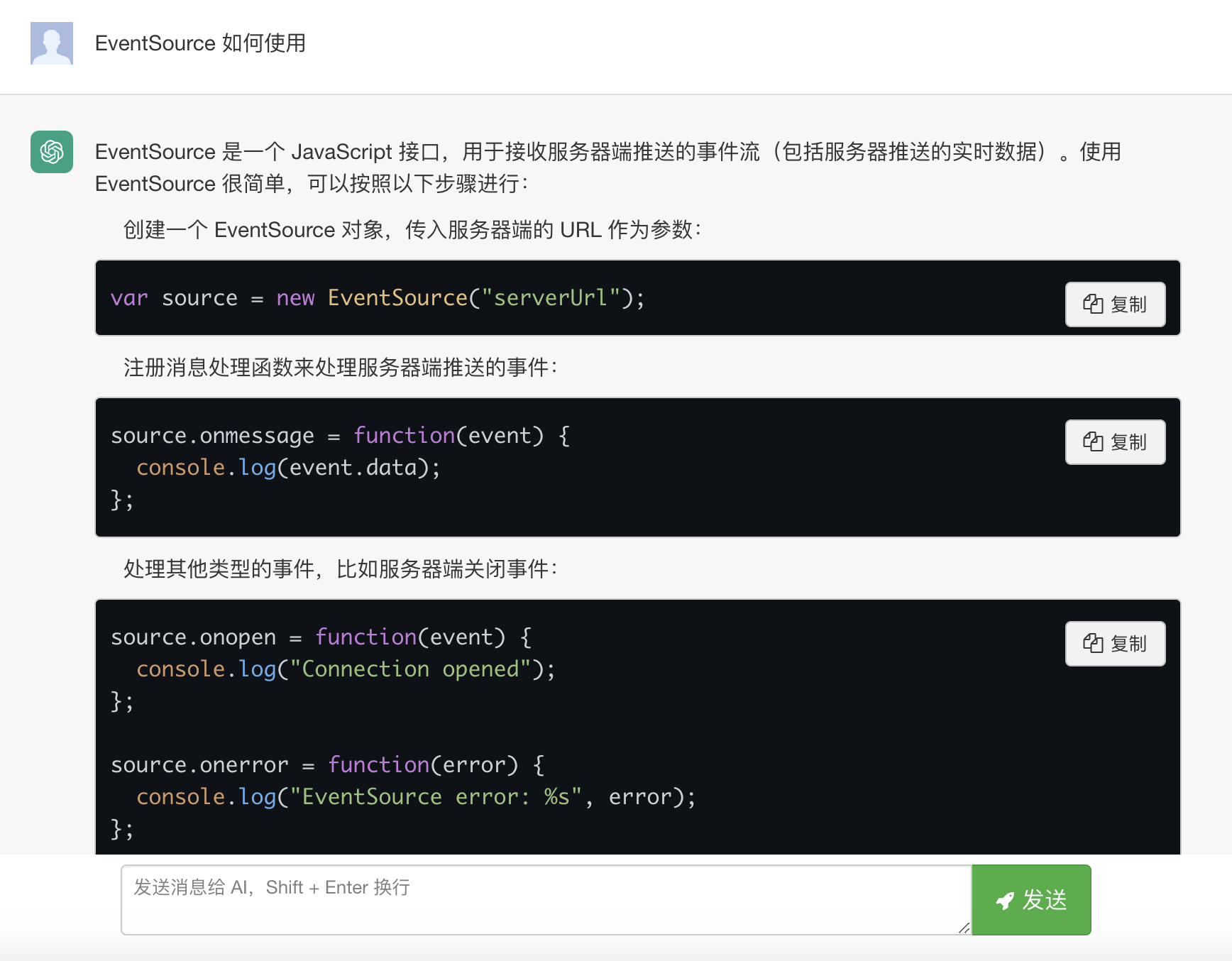Click the ChatGPT assistant avatar icon
The width and height of the screenshot is (1232, 961).
point(50,152)
